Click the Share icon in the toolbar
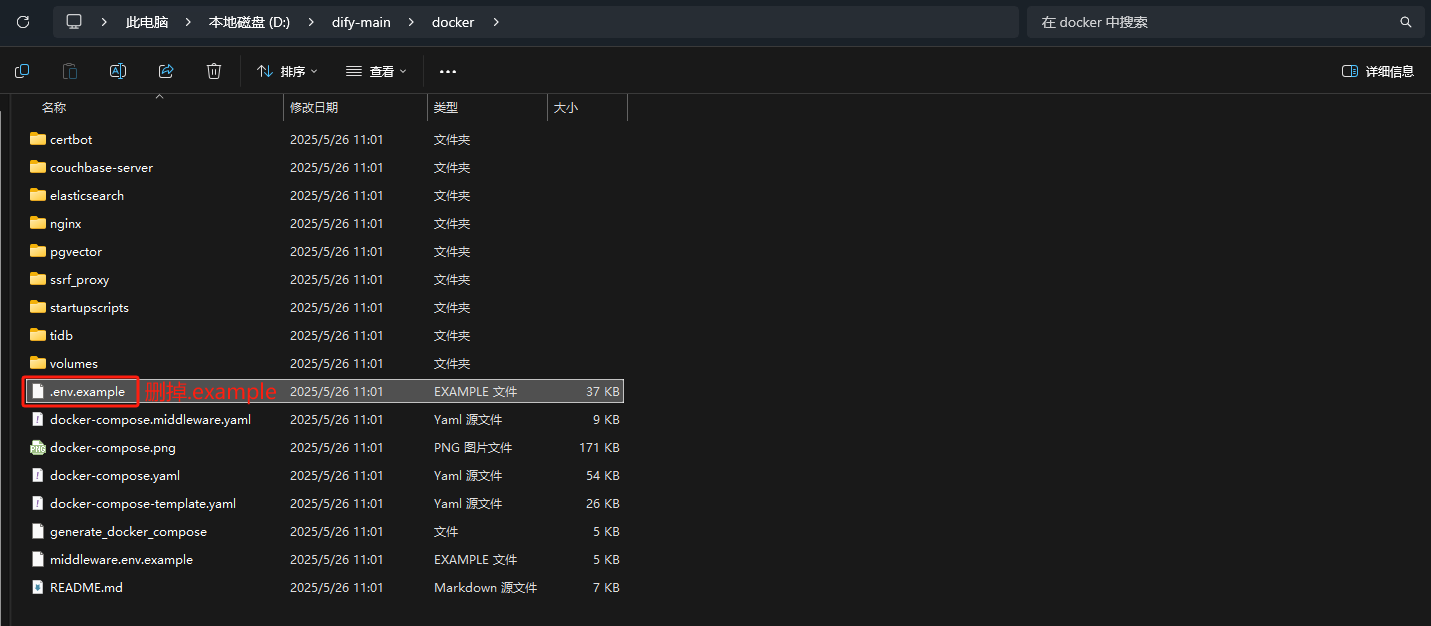Image resolution: width=1431 pixels, height=626 pixels. tap(166, 71)
